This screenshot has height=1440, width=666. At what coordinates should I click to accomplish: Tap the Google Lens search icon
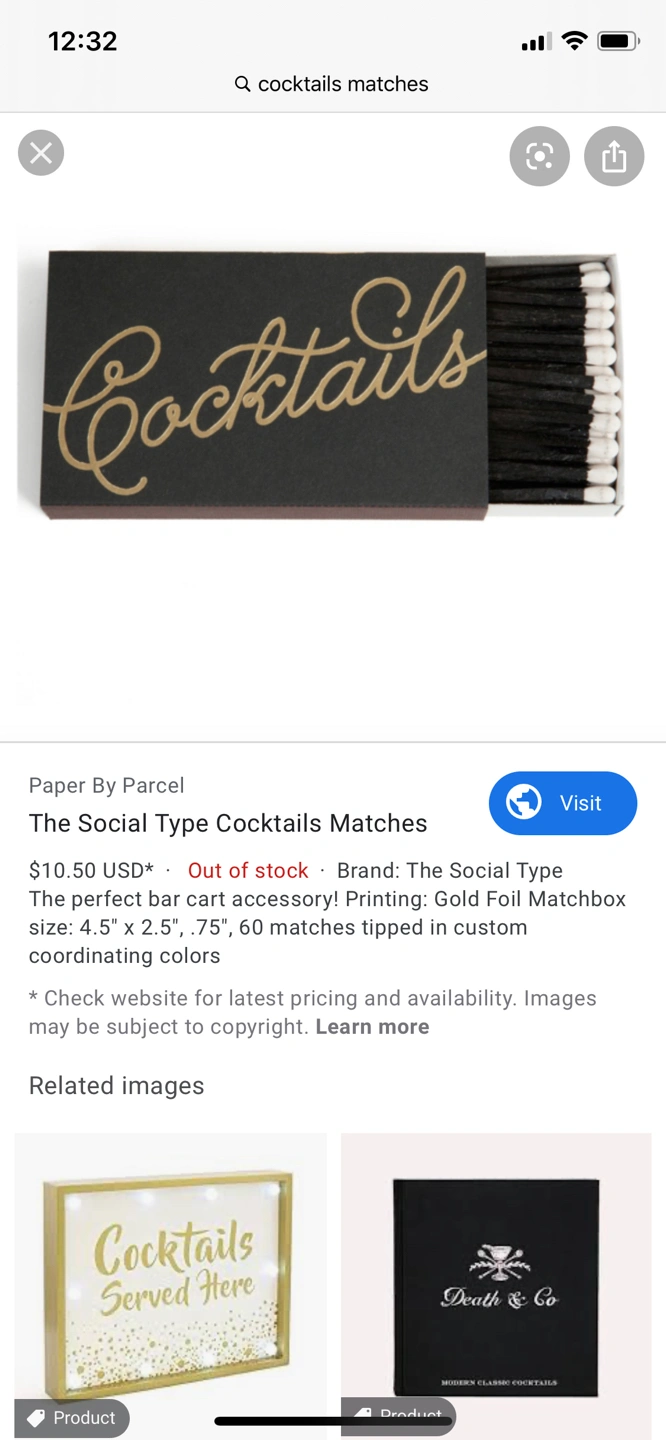coord(539,156)
